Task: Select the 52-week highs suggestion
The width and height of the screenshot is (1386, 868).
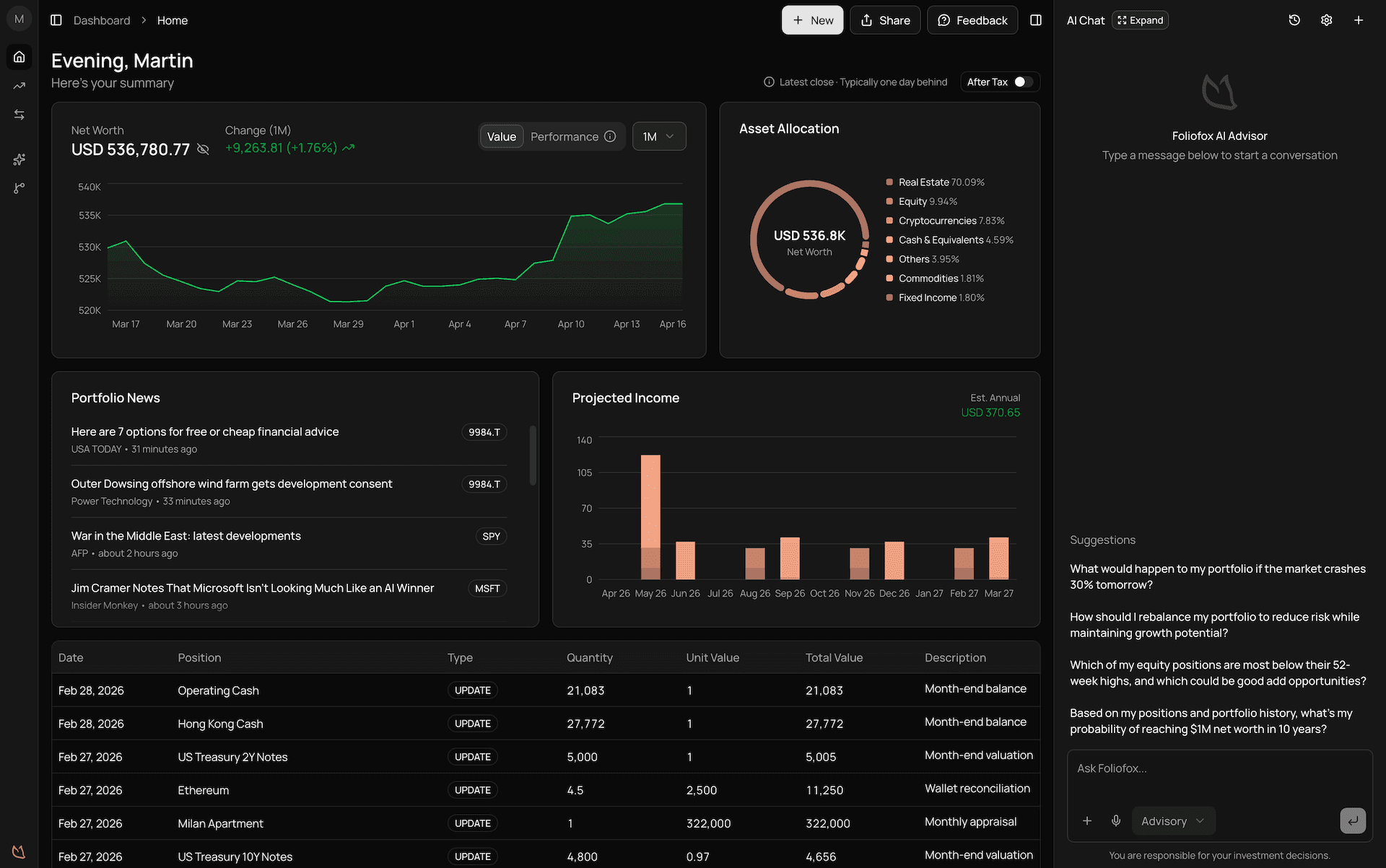Action: click(1218, 672)
